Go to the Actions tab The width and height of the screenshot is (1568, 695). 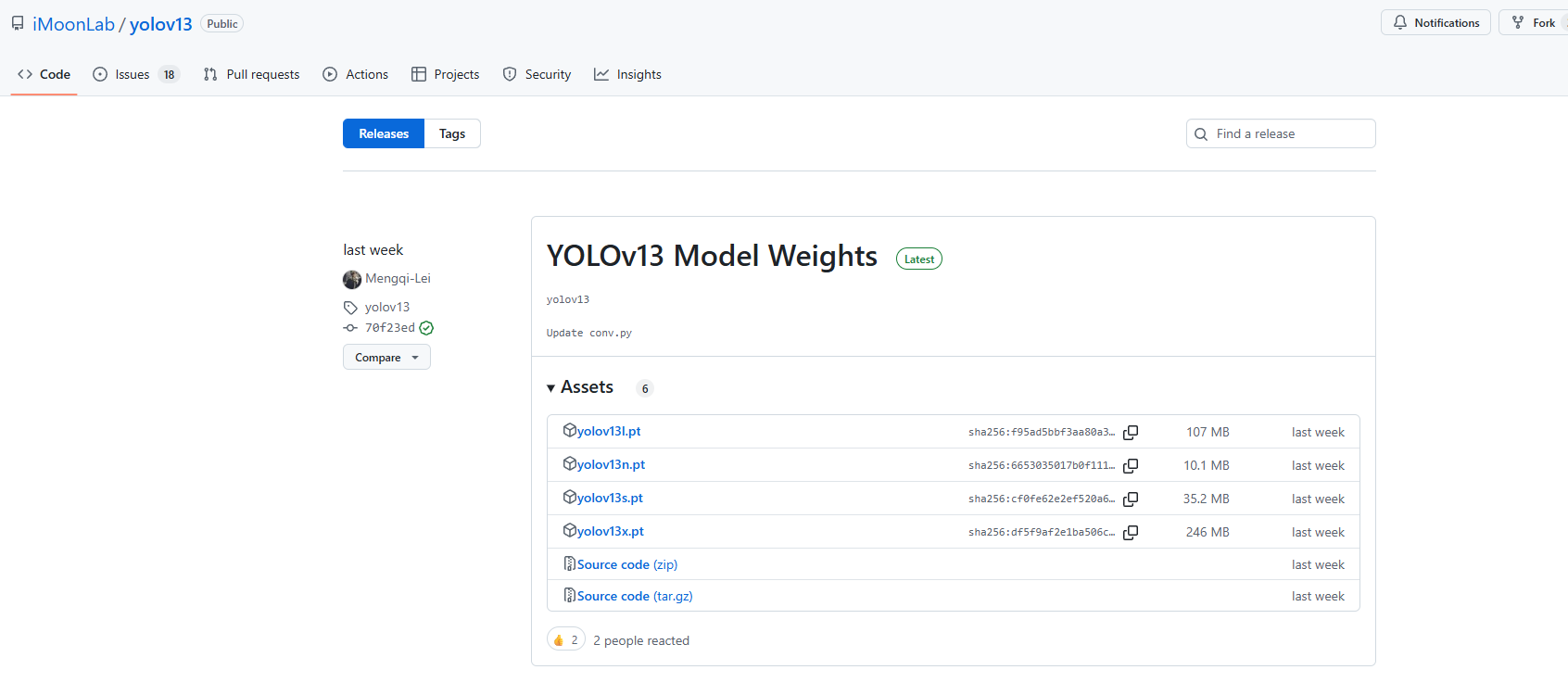click(x=356, y=74)
